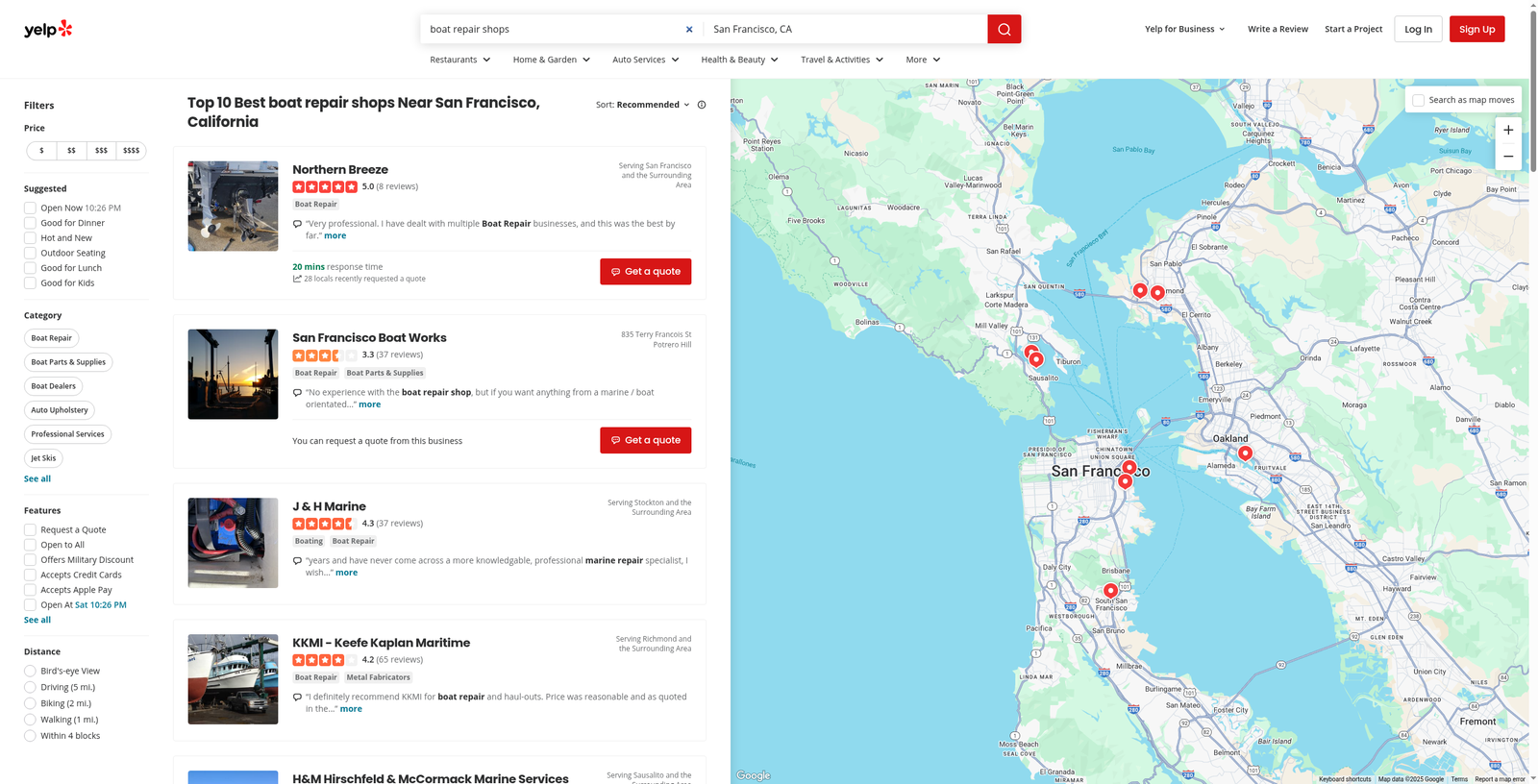
Task: Get a quote from San Francisco Boat Works
Action: tap(645, 440)
